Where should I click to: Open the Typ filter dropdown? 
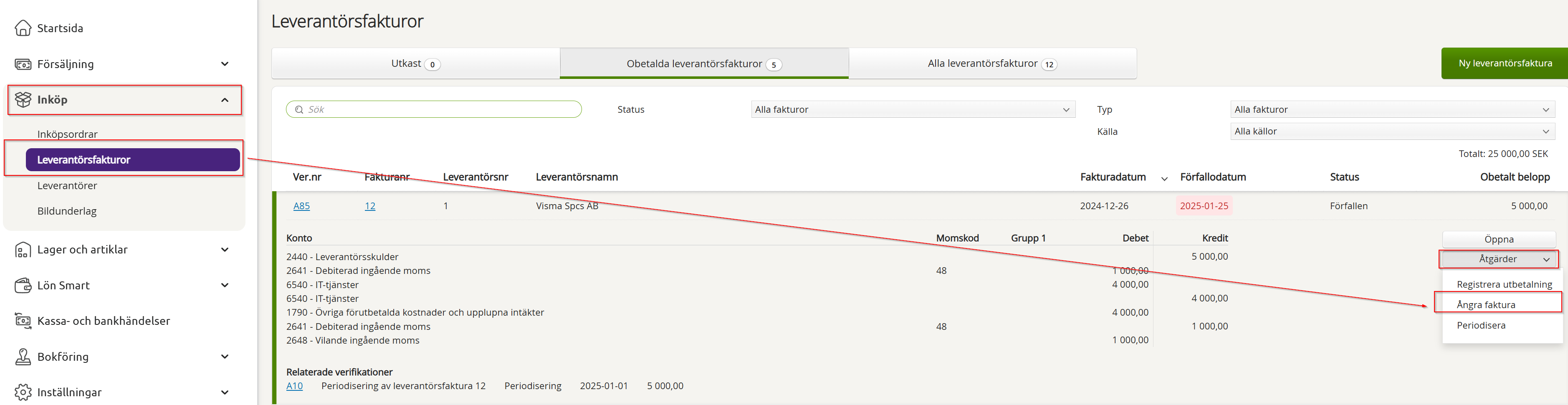[x=1392, y=110]
